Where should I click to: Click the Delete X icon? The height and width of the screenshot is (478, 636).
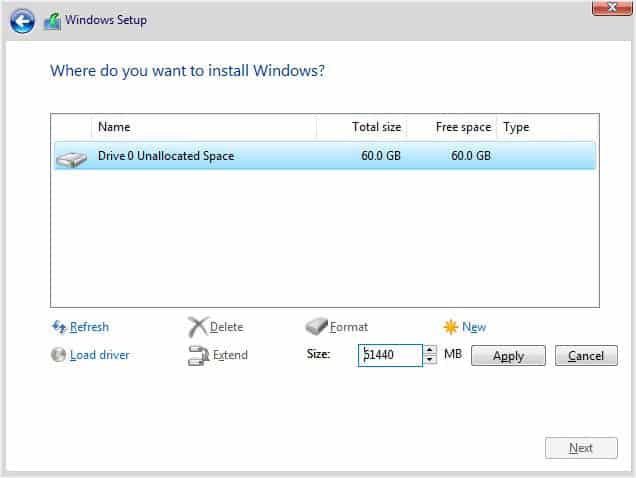[198, 327]
